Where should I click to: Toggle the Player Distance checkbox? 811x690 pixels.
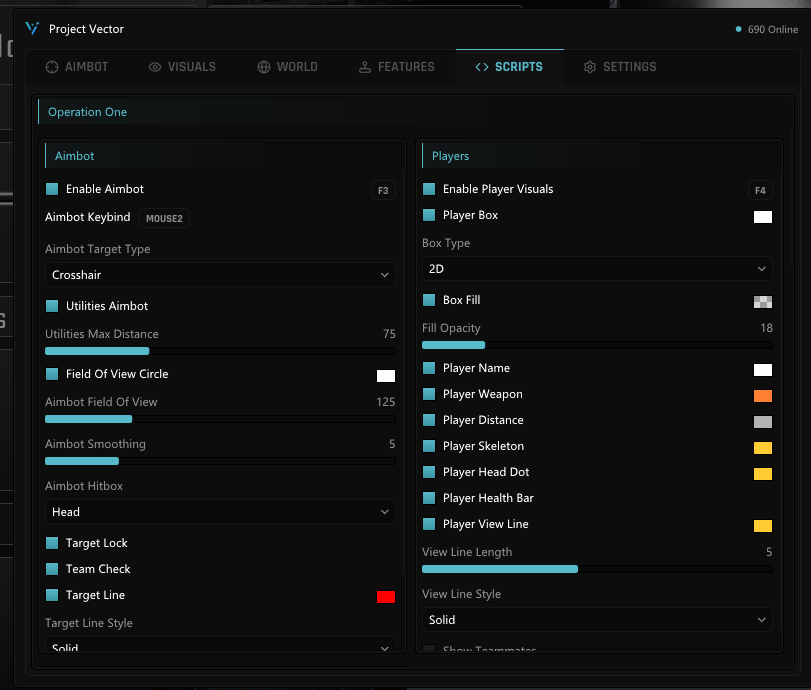tap(429, 420)
